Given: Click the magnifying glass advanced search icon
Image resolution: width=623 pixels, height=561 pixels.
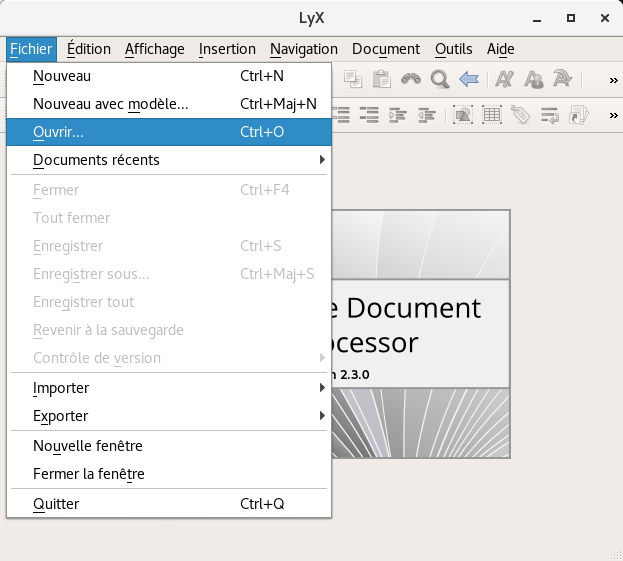Looking at the screenshot, I should coord(440,79).
